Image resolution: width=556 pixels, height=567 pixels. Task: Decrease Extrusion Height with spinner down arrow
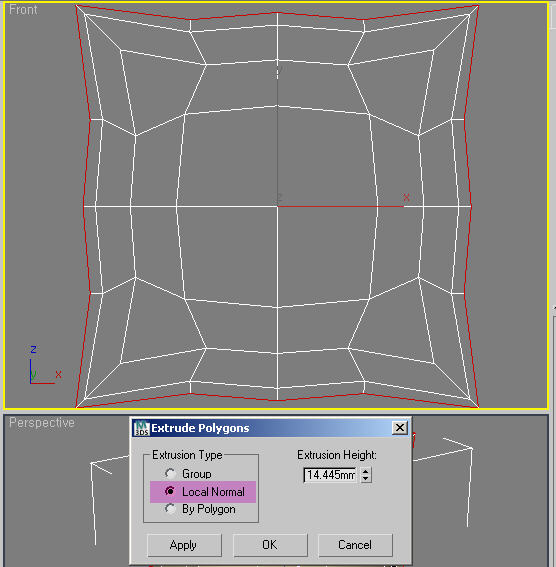tap(366, 478)
